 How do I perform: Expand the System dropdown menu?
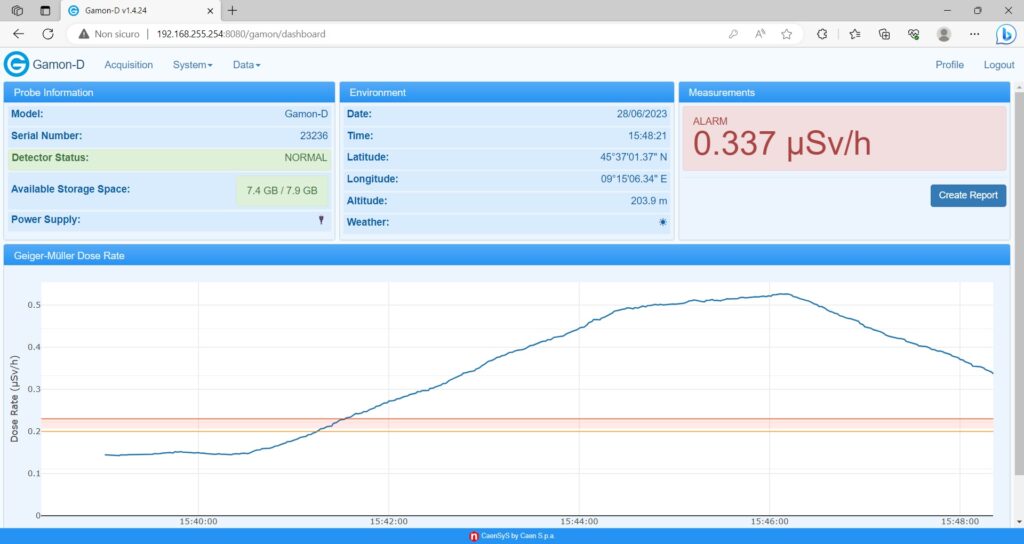click(x=193, y=65)
